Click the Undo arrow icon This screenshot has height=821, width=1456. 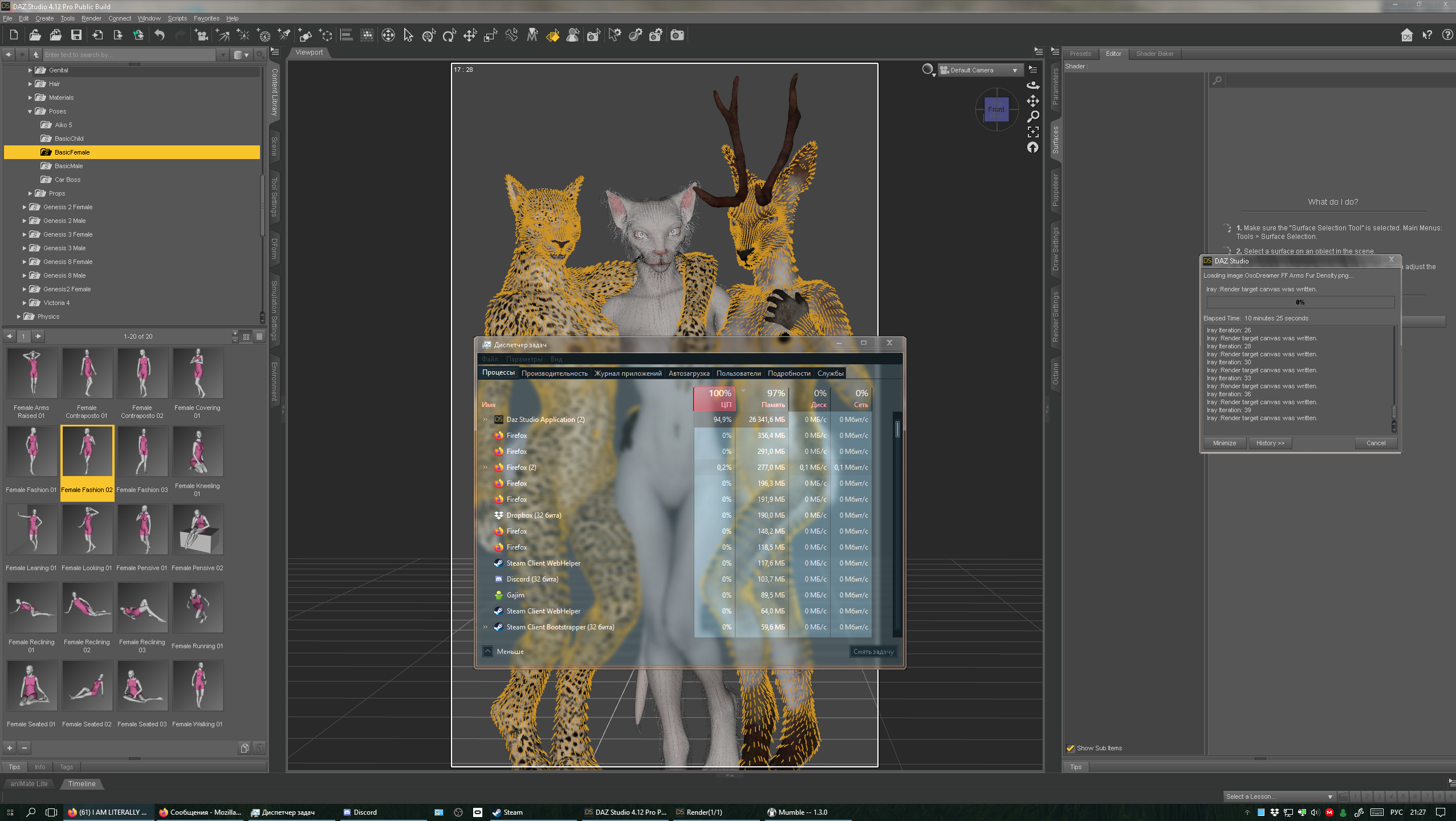point(160,35)
